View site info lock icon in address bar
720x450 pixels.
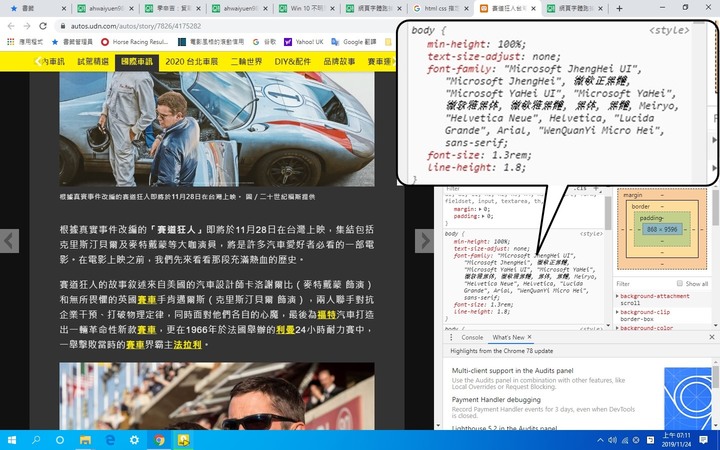tap(62, 26)
